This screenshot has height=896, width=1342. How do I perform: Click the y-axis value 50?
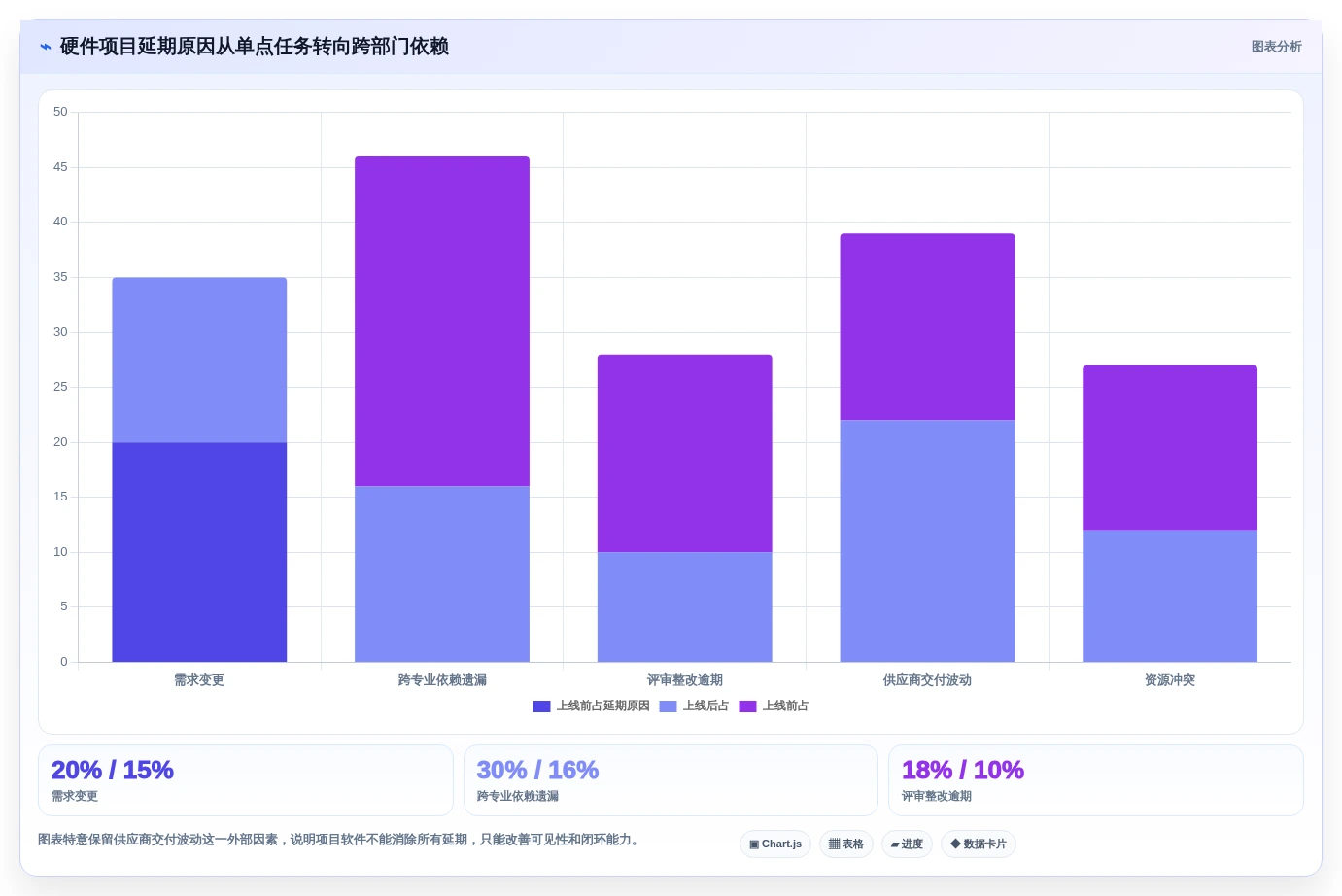pyautogui.click(x=60, y=112)
